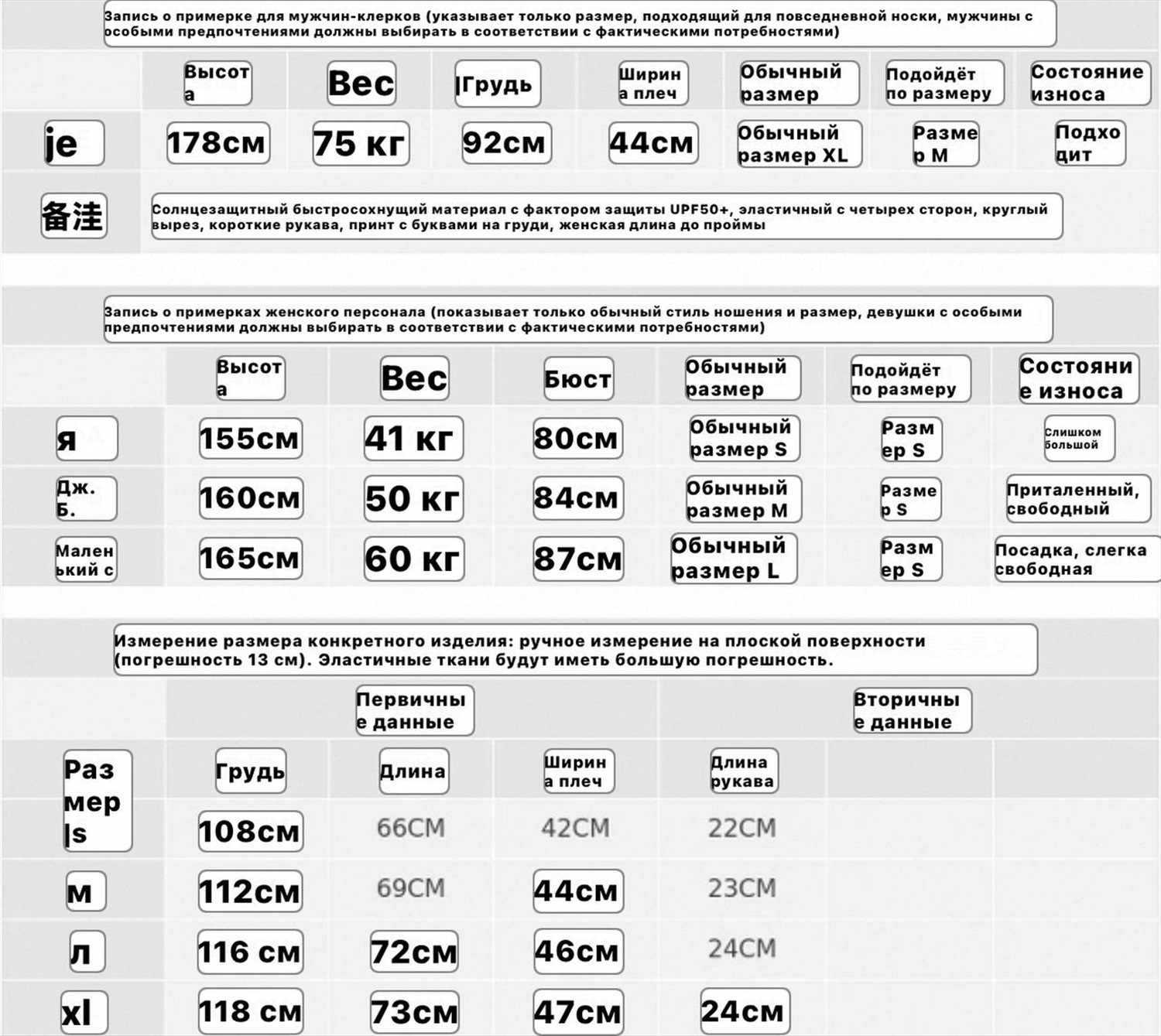Select the 'Вес' header in men's table
The image size is (1161, 1036).
point(361,84)
